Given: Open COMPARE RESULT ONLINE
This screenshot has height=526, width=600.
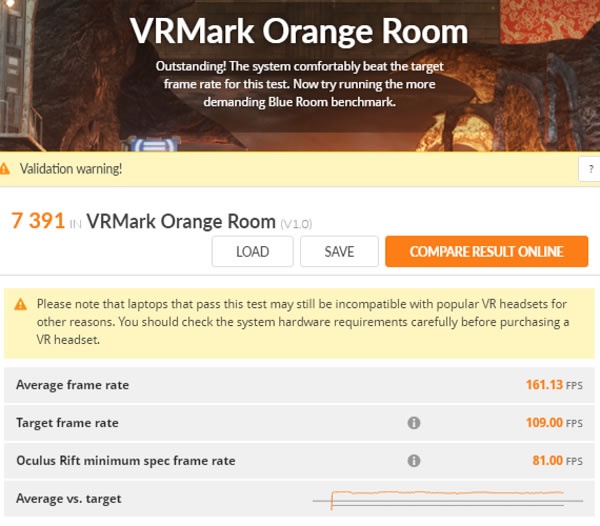Looking at the screenshot, I should coord(486,251).
